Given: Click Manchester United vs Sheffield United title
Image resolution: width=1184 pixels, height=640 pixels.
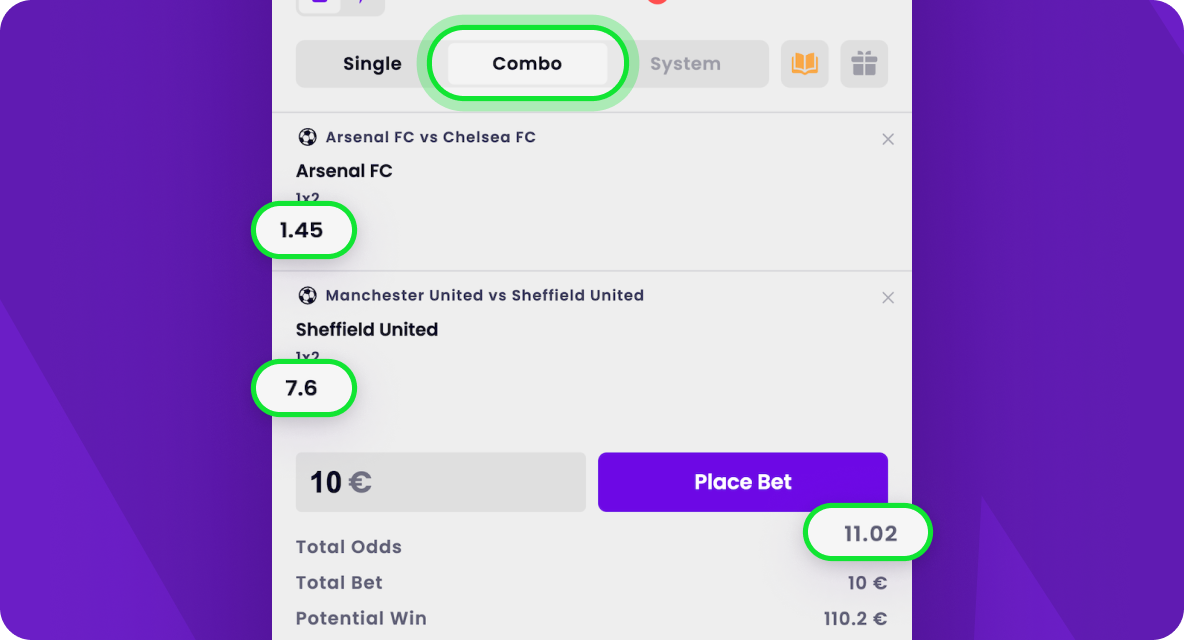Looking at the screenshot, I should coord(484,295).
